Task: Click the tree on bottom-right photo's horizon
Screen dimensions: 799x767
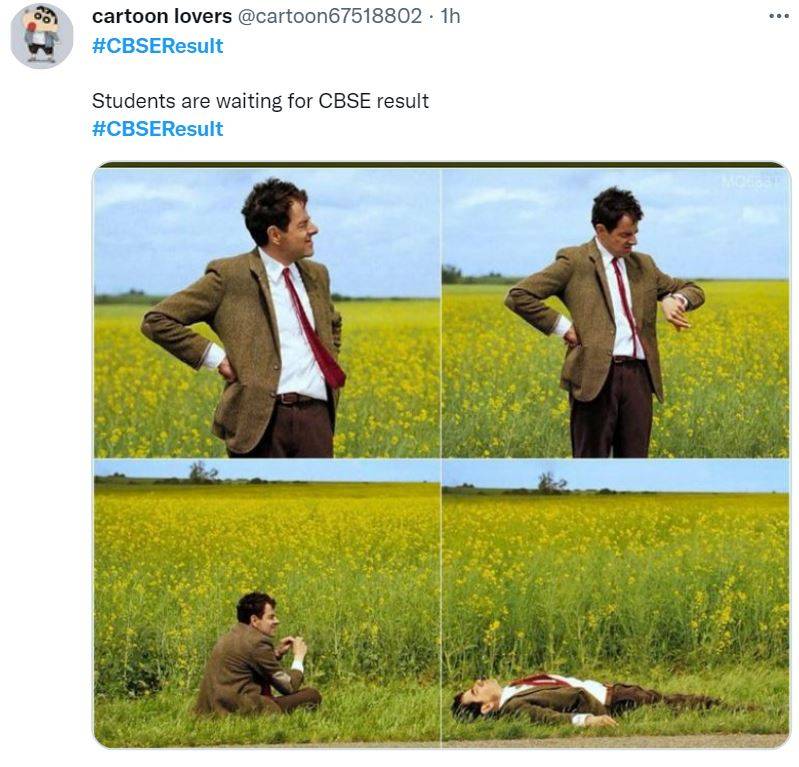Action: (551, 482)
